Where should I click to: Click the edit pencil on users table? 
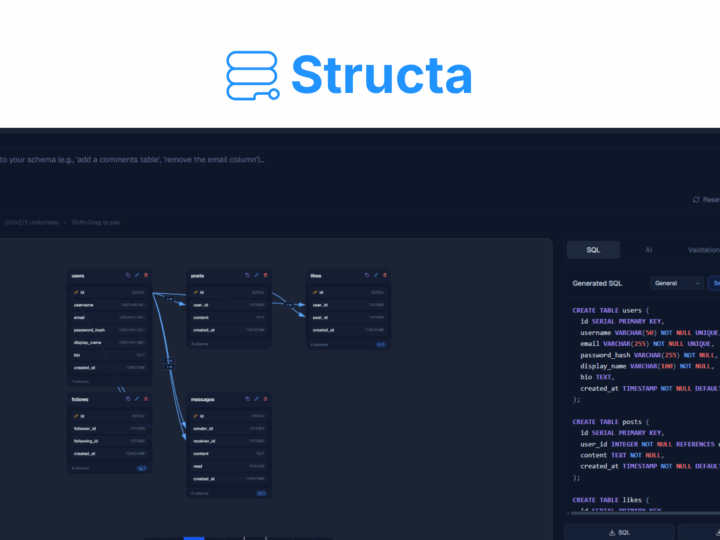tap(137, 276)
